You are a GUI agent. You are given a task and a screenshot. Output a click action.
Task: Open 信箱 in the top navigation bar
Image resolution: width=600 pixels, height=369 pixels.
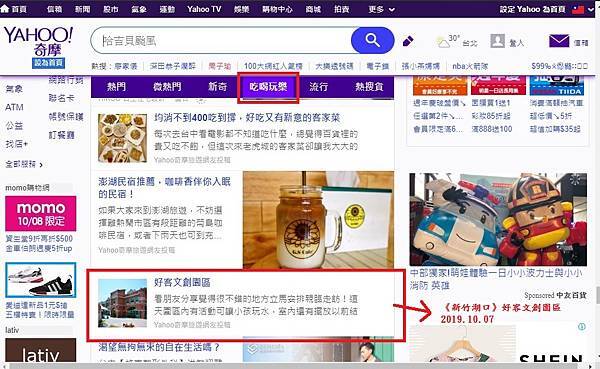(54, 9)
